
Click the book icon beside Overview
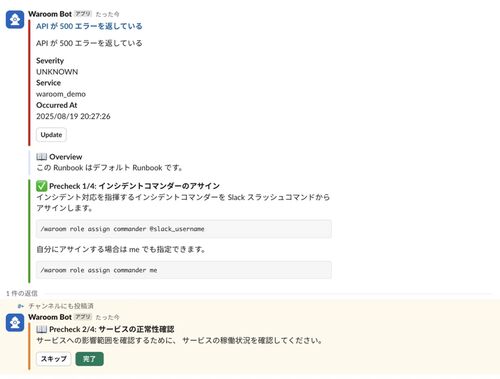coord(41,157)
